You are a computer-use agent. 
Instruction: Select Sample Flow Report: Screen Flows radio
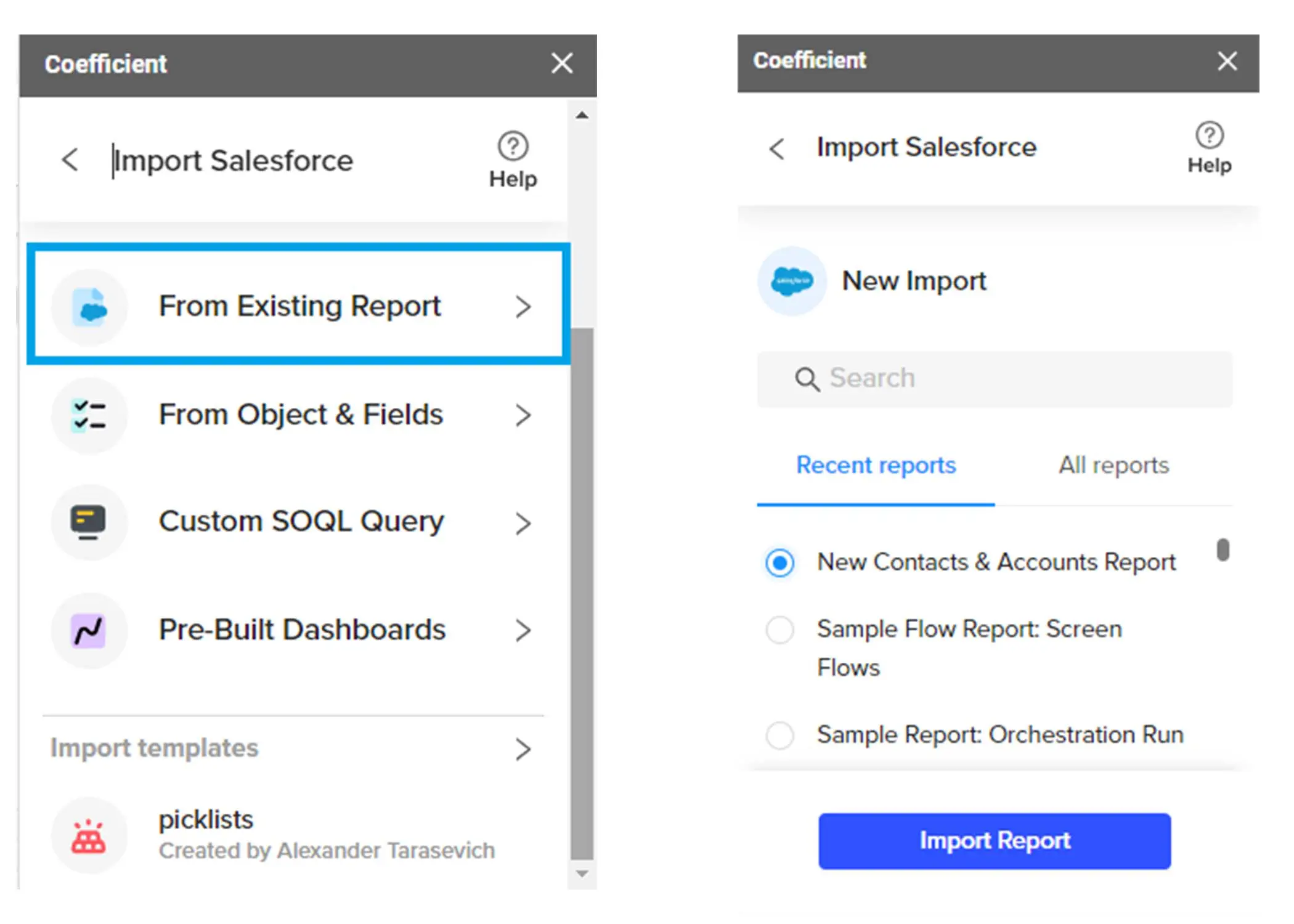779,630
